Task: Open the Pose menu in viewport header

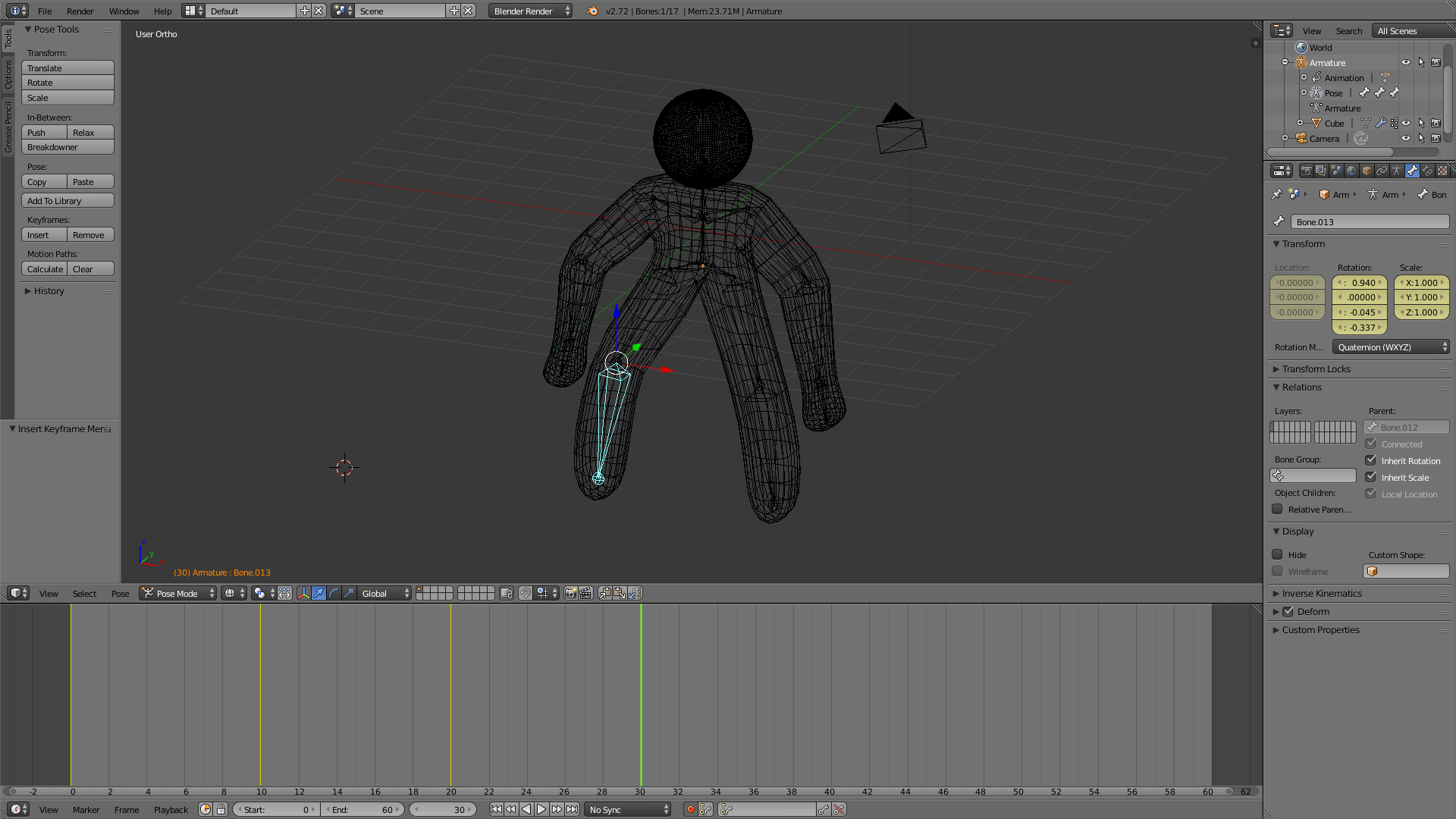Action: 120,594
